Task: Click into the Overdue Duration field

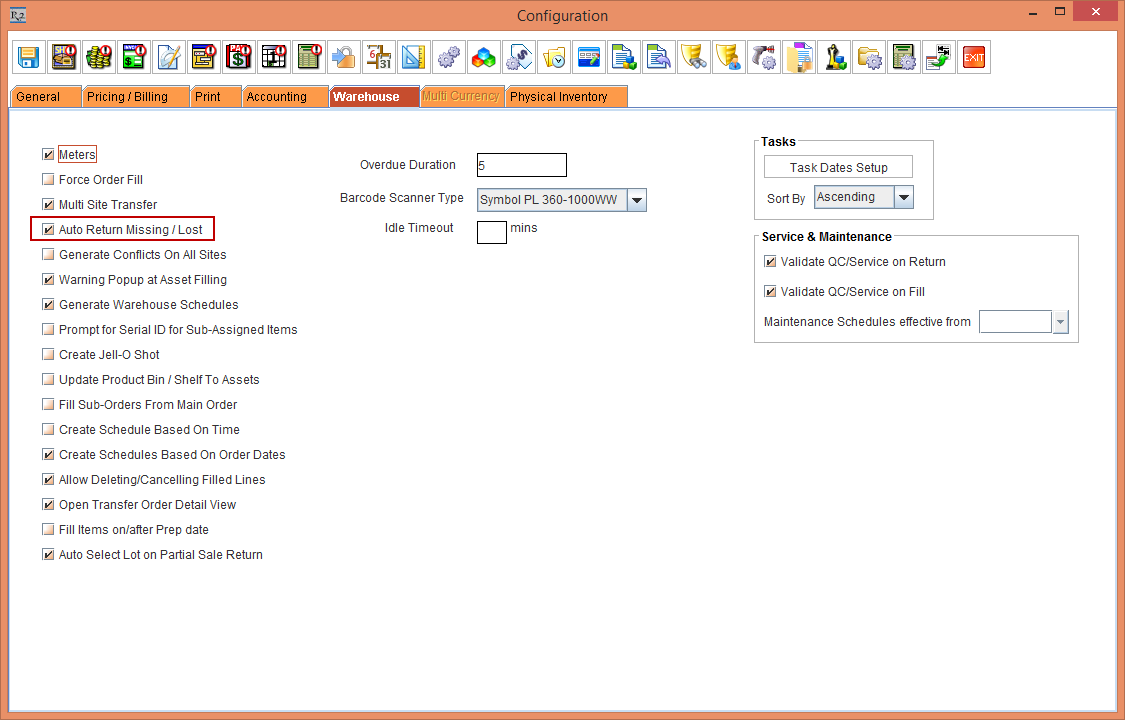Action: 521,165
